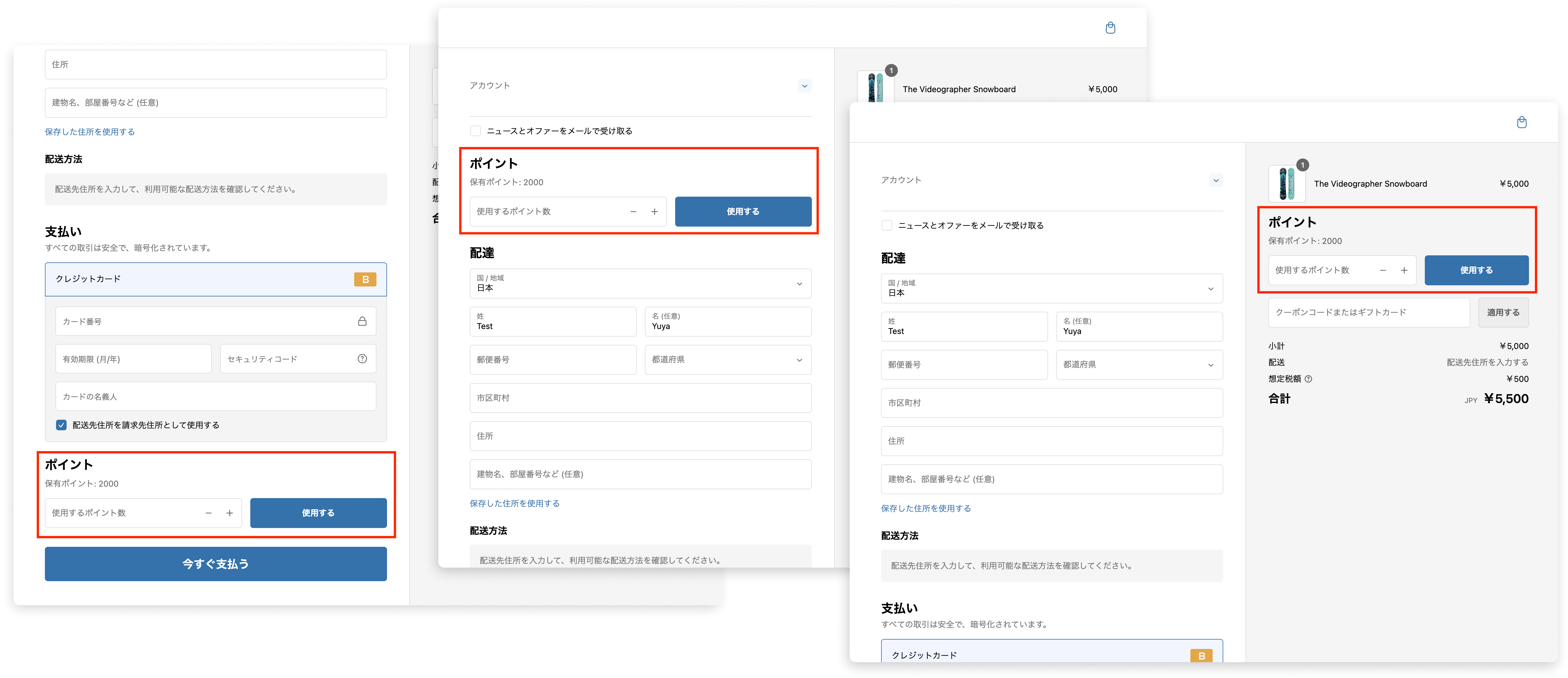Uncheck 配送先住所を請求先住所として使用する checkbox
Screen dimensions: 1568x678
tap(62, 425)
